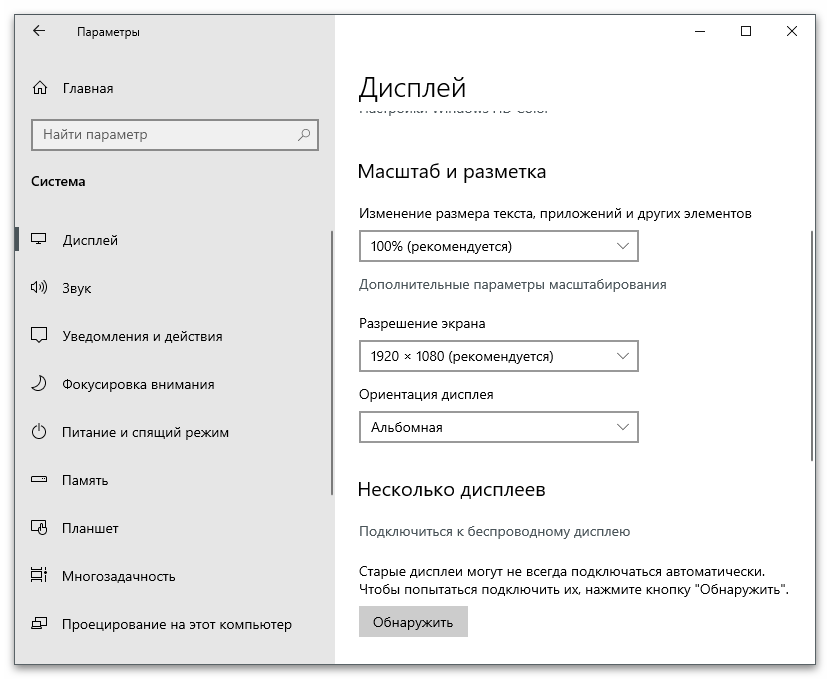Open Уведомления и действия via its icon
Image resolution: width=830 pixels, height=679 pixels.
click(38, 336)
